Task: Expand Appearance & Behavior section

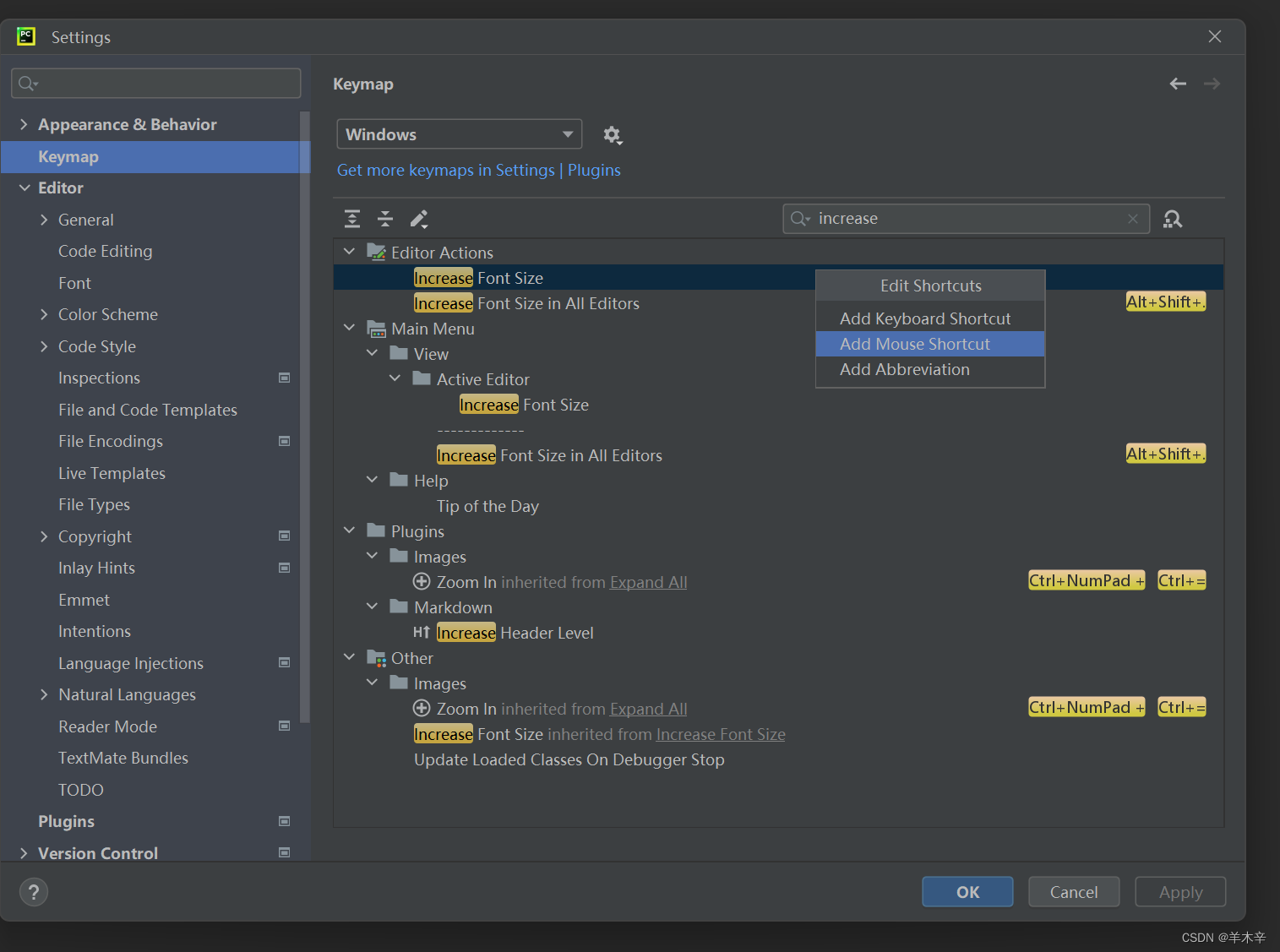Action: tap(24, 124)
